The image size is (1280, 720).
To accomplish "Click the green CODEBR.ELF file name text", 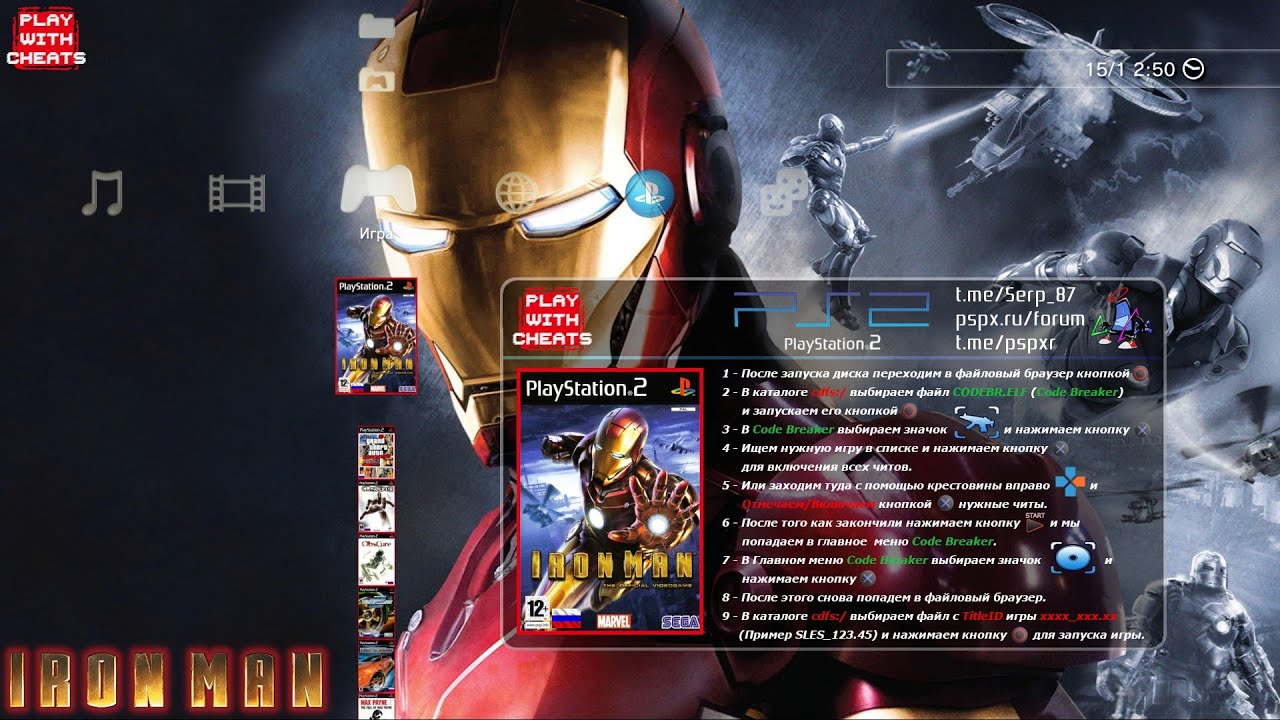I will [x=990, y=392].
